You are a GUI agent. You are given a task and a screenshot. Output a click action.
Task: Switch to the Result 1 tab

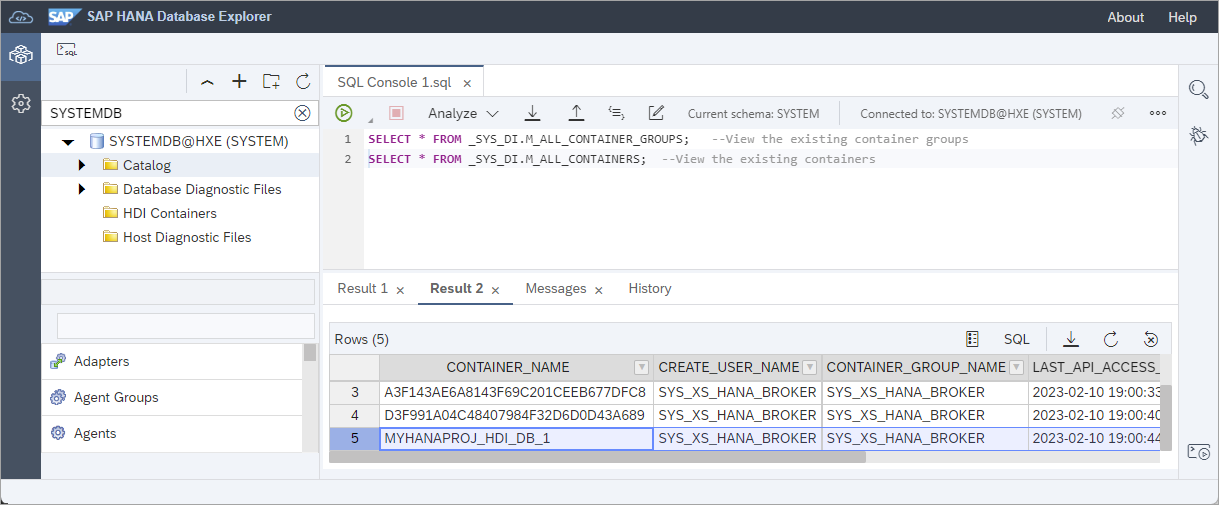[362, 288]
